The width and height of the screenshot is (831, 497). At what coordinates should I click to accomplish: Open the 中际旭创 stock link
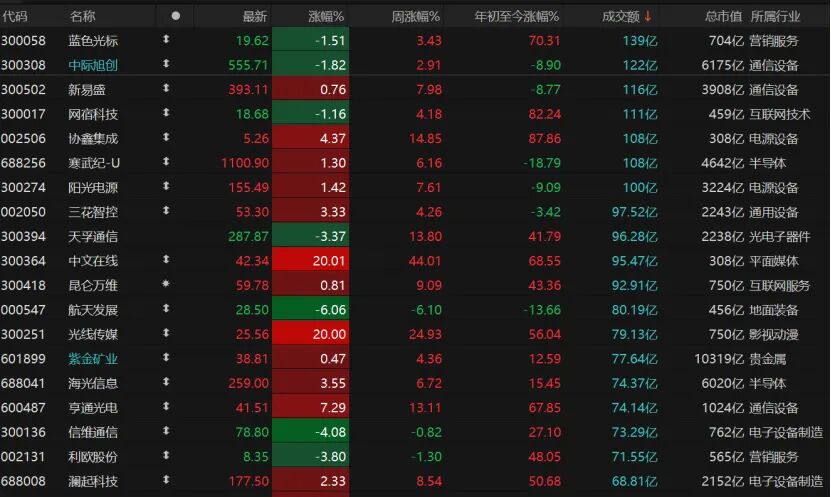click(x=92, y=65)
